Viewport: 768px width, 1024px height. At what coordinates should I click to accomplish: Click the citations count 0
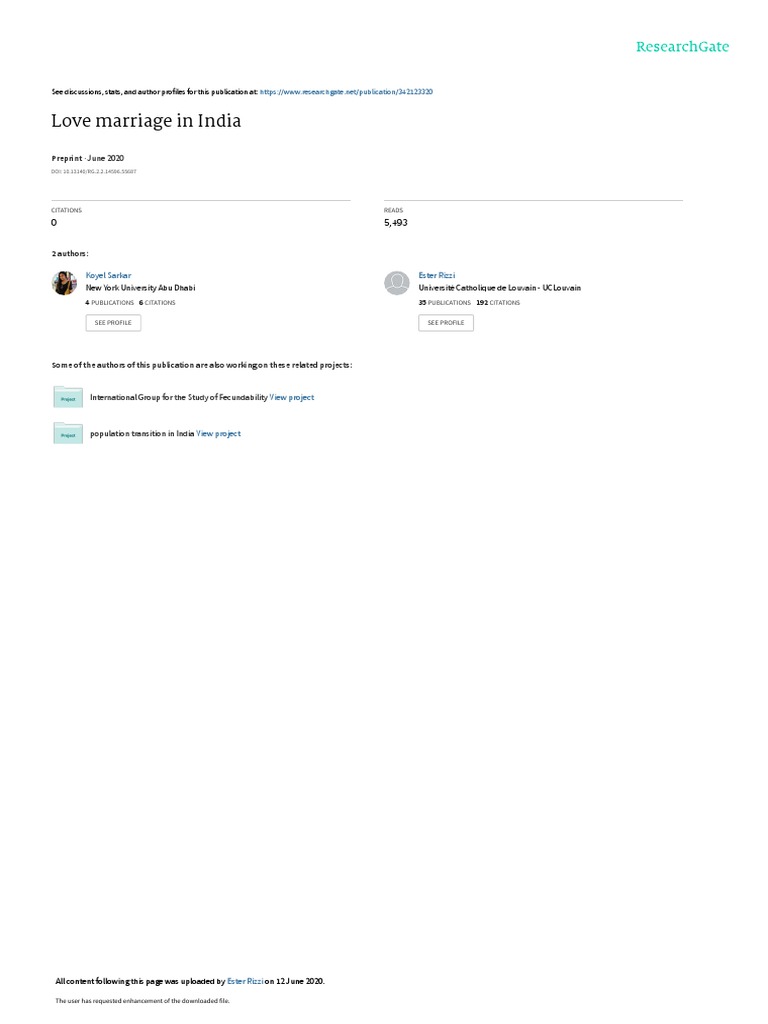(x=54, y=223)
